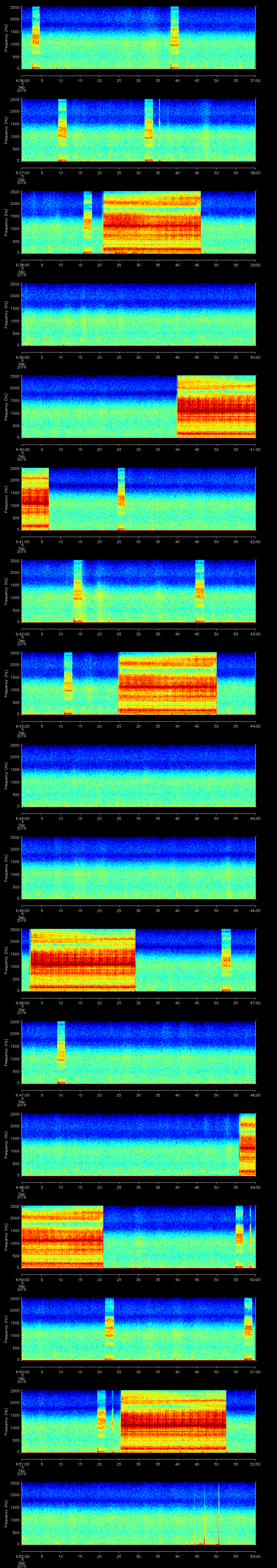The height and width of the screenshot is (1568, 277).
Task: Click the signal onset at the end of the 6:48:00 panel
Action: (x=248, y=1144)
